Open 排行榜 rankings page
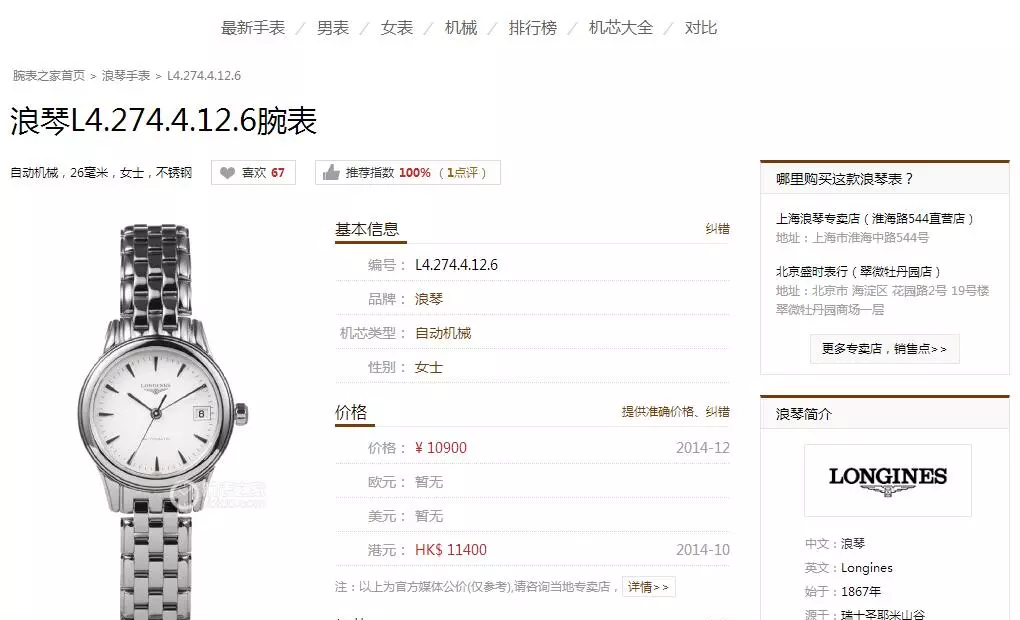 [533, 28]
